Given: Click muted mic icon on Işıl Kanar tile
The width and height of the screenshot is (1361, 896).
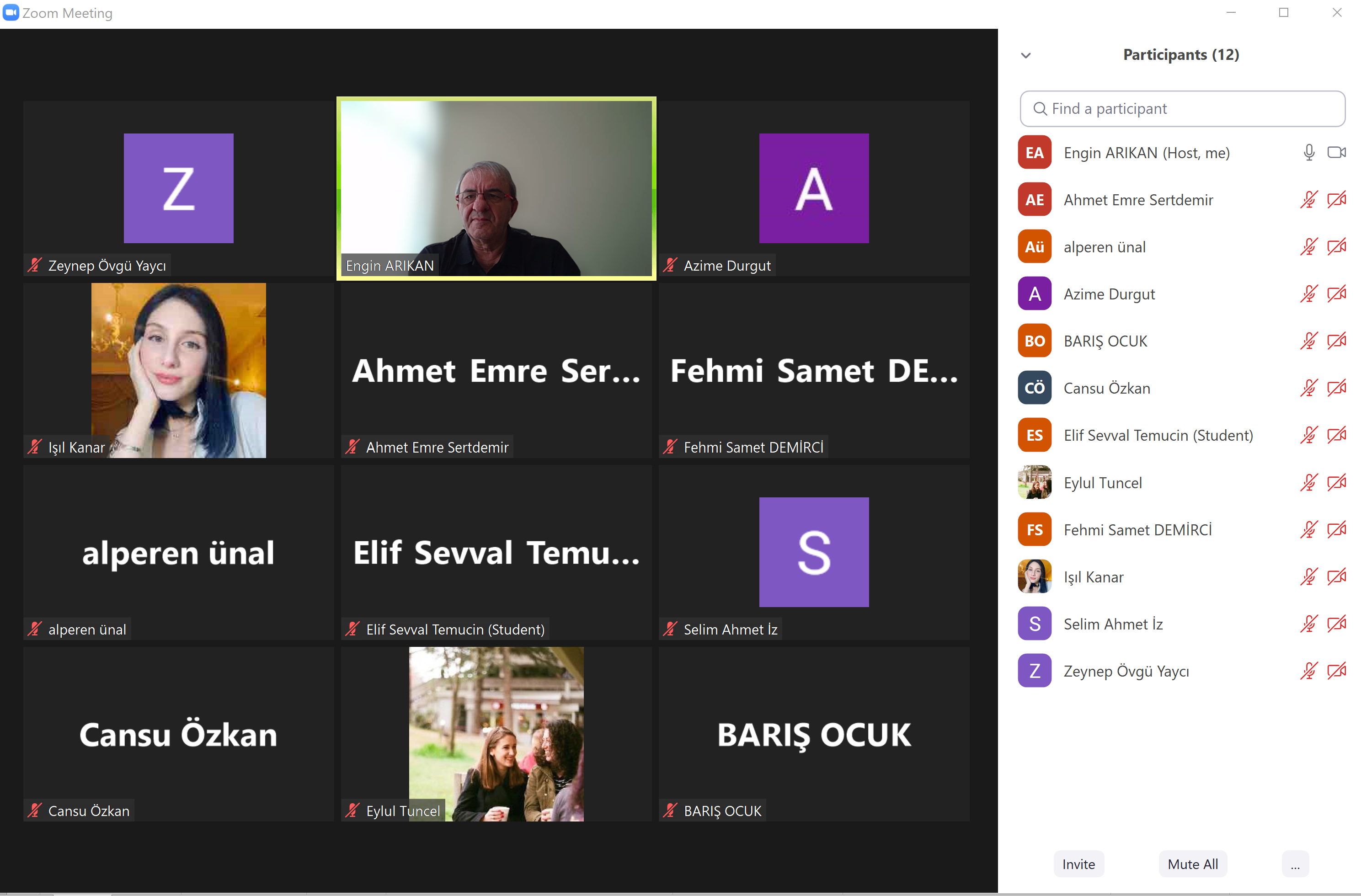Looking at the screenshot, I should 34,447.
